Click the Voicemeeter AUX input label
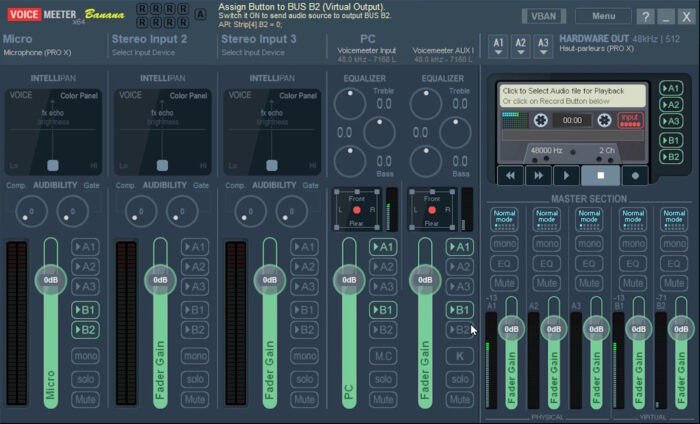The height and width of the screenshot is (424, 700). coord(443,50)
